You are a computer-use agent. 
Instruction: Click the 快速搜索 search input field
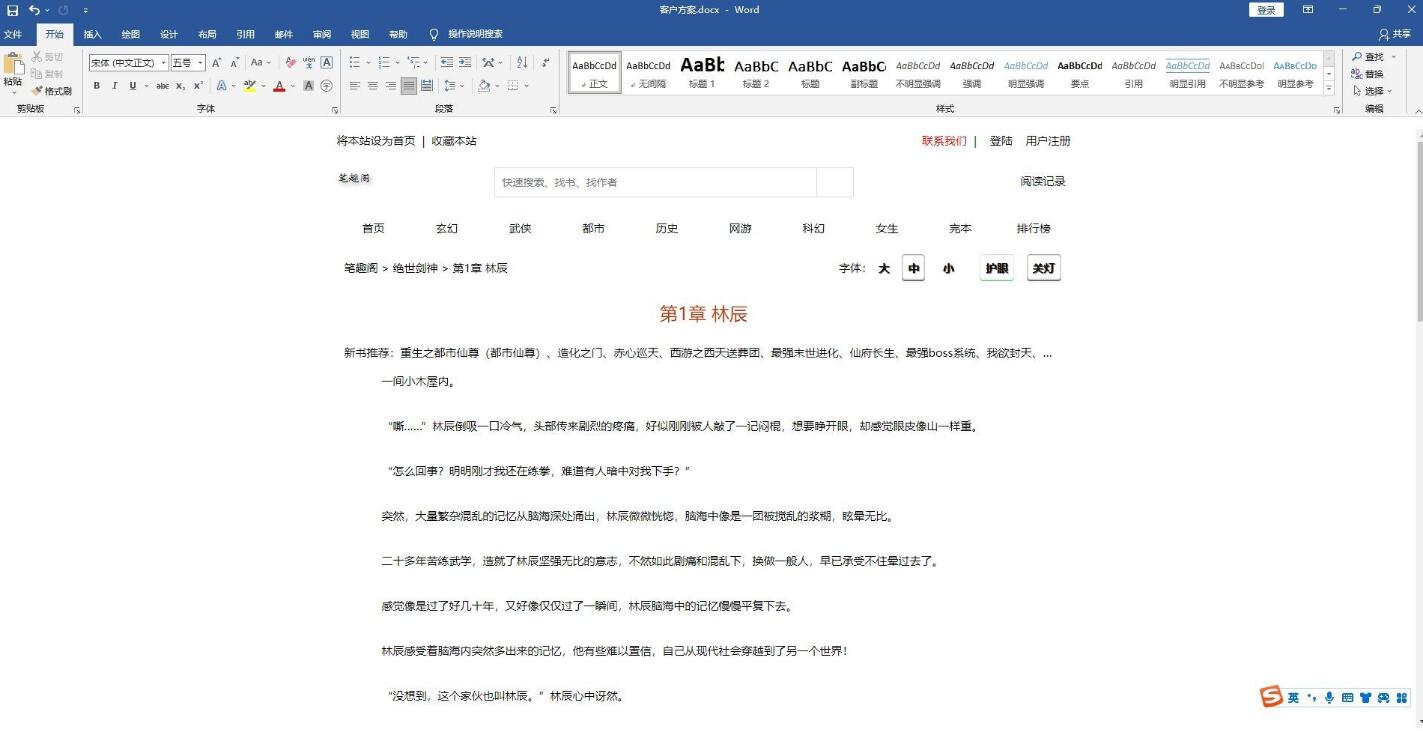tap(655, 182)
